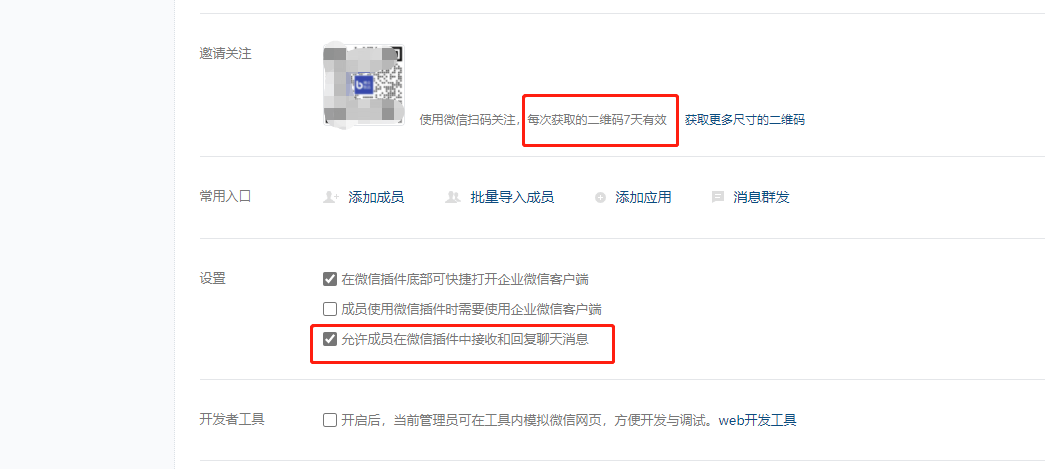Open 获取更多尺寸的二维码 link
Screen dimensions: 1057x469
click(745, 120)
